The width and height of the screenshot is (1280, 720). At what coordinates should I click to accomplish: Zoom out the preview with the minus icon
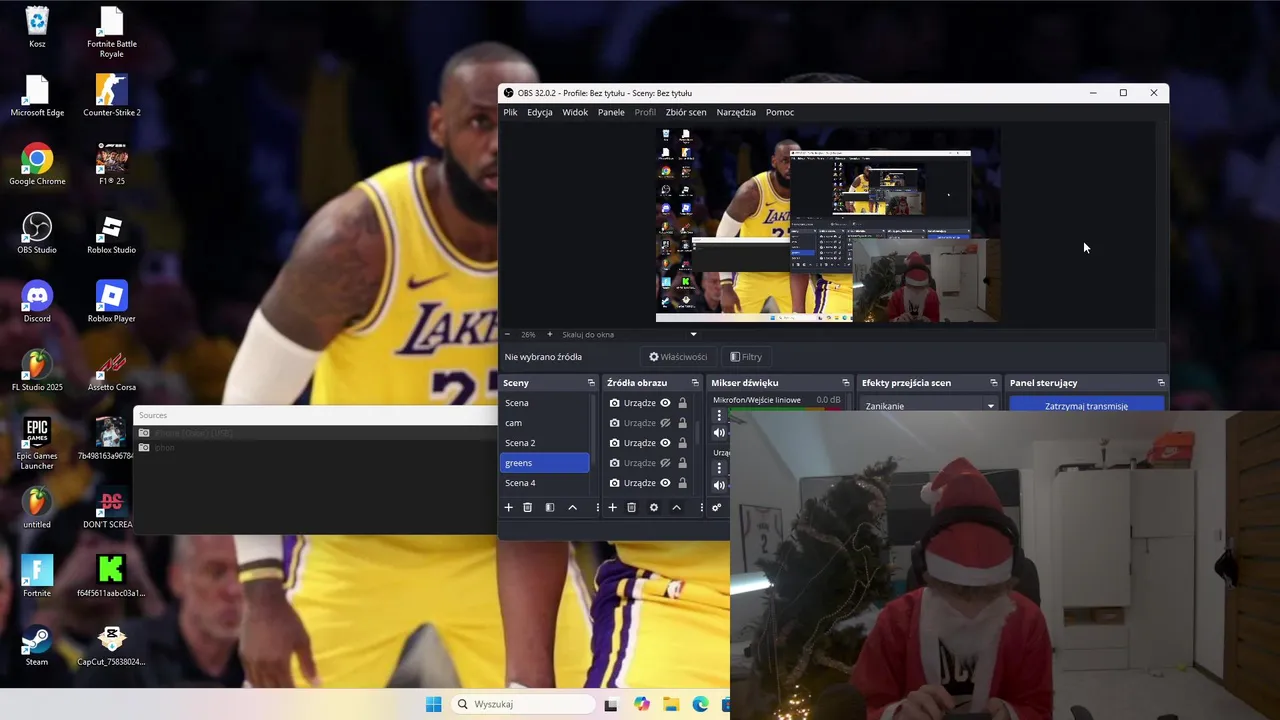tap(507, 334)
